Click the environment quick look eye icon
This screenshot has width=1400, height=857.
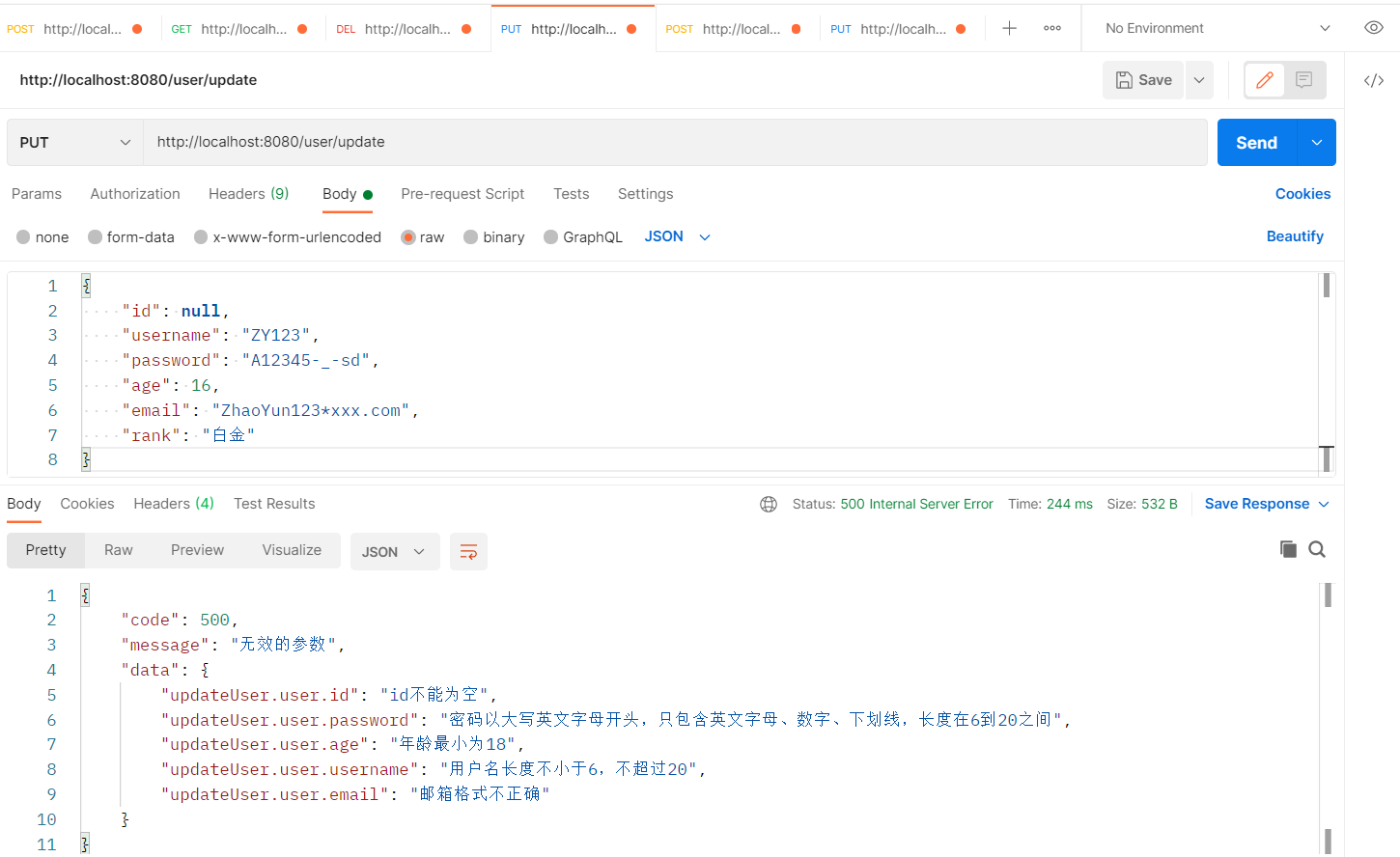click(1373, 28)
